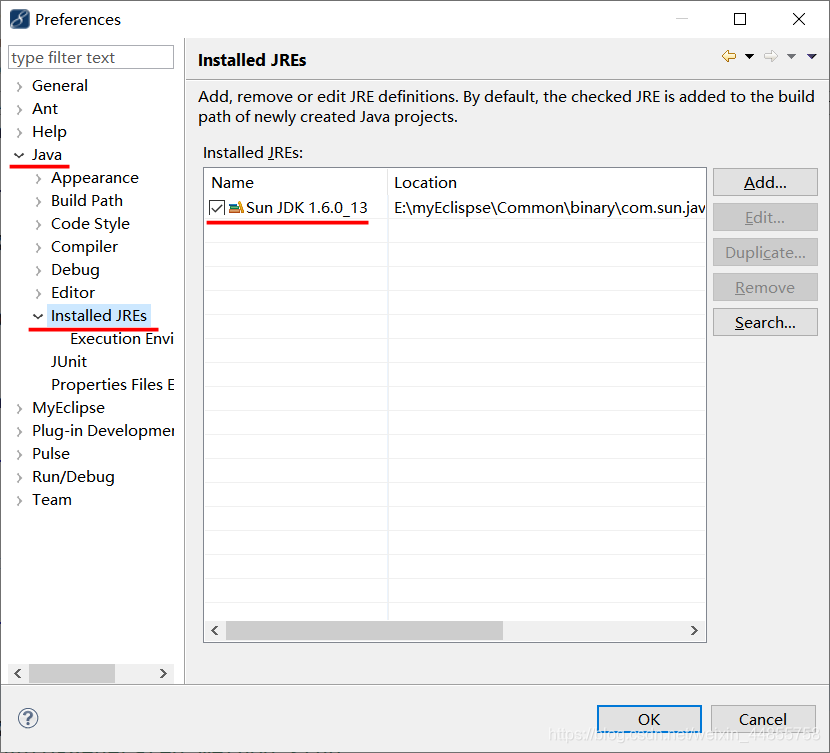The image size is (830, 753).
Task: Click the JRE location path cell
Action: [x=549, y=207]
